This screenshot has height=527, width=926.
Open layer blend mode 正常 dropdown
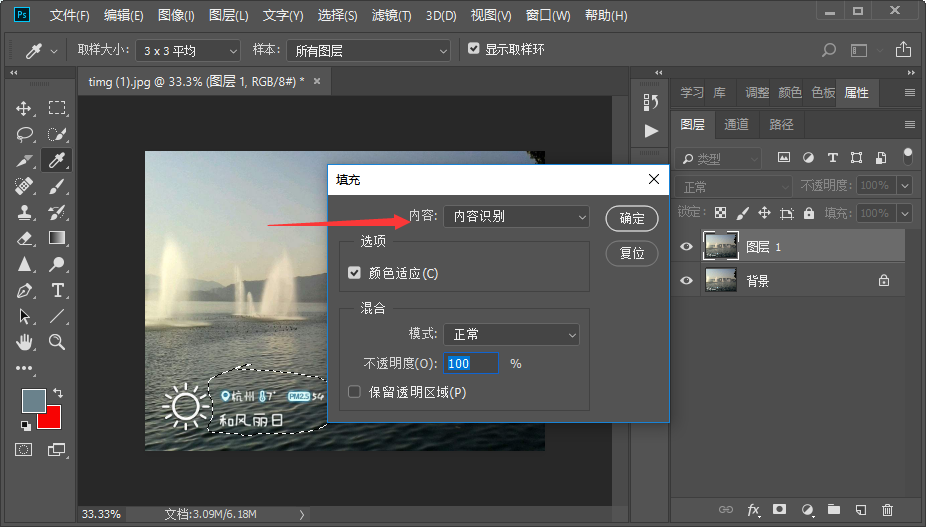pyautogui.click(x=733, y=187)
